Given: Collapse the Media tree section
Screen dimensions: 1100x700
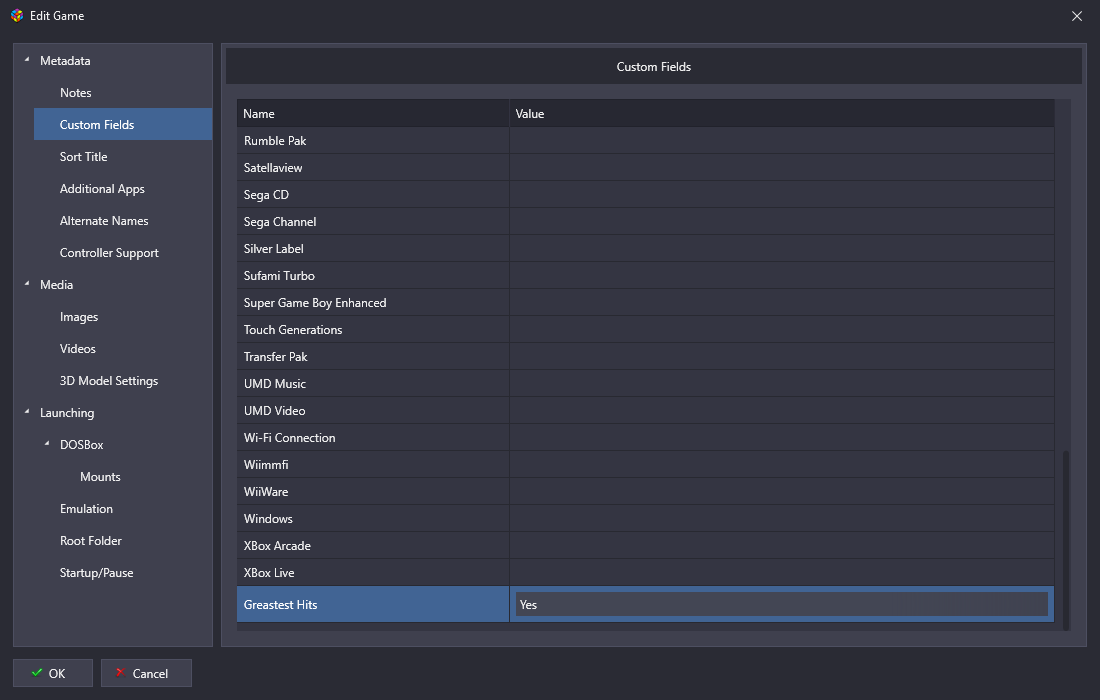Looking at the screenshot, I should 27,283.
